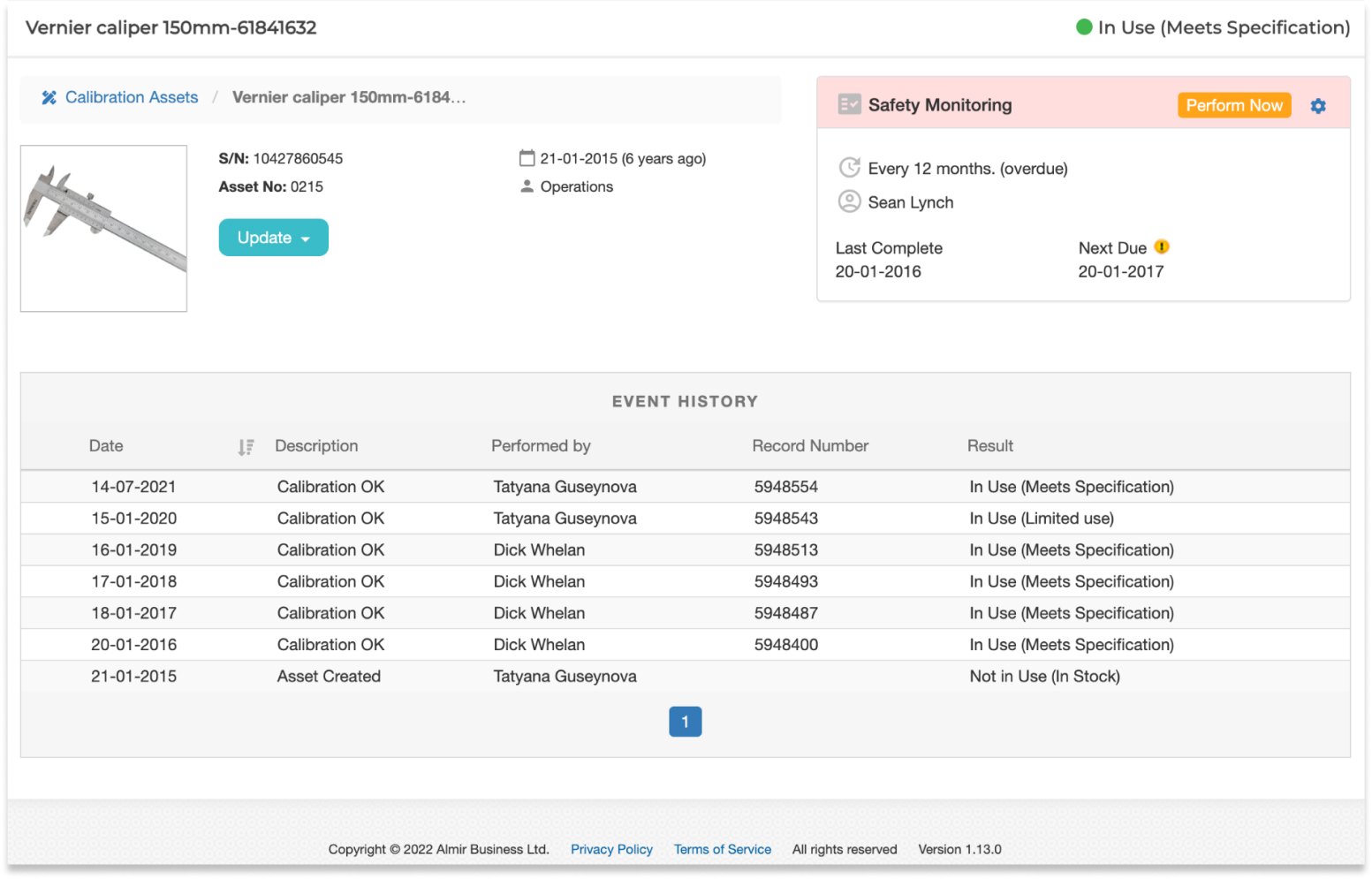Go to page 1 of event history

coord(685,722)
